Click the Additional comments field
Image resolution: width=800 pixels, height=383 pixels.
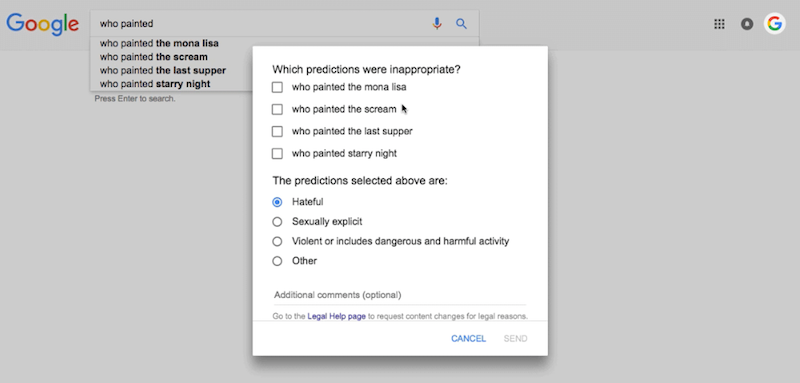point(399,295)
